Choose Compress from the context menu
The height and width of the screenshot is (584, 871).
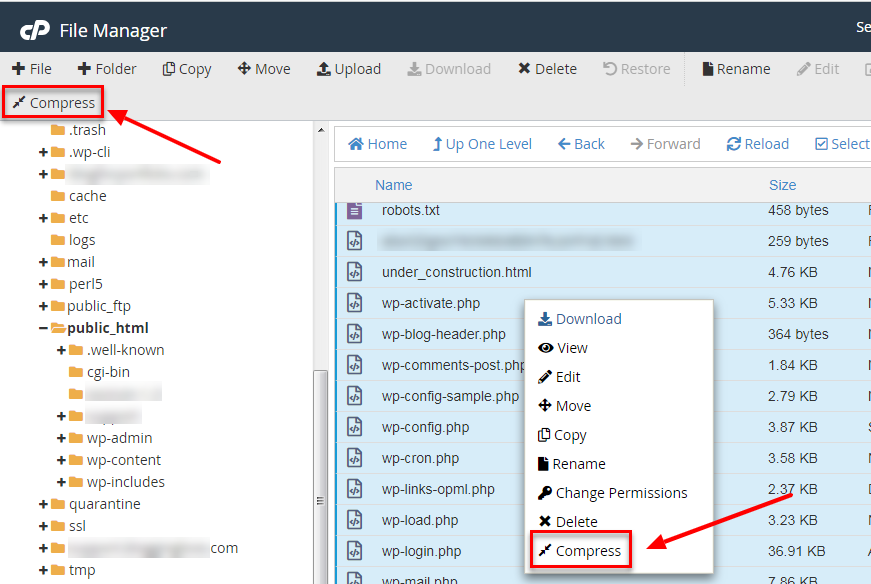click(x=580, y=551)
